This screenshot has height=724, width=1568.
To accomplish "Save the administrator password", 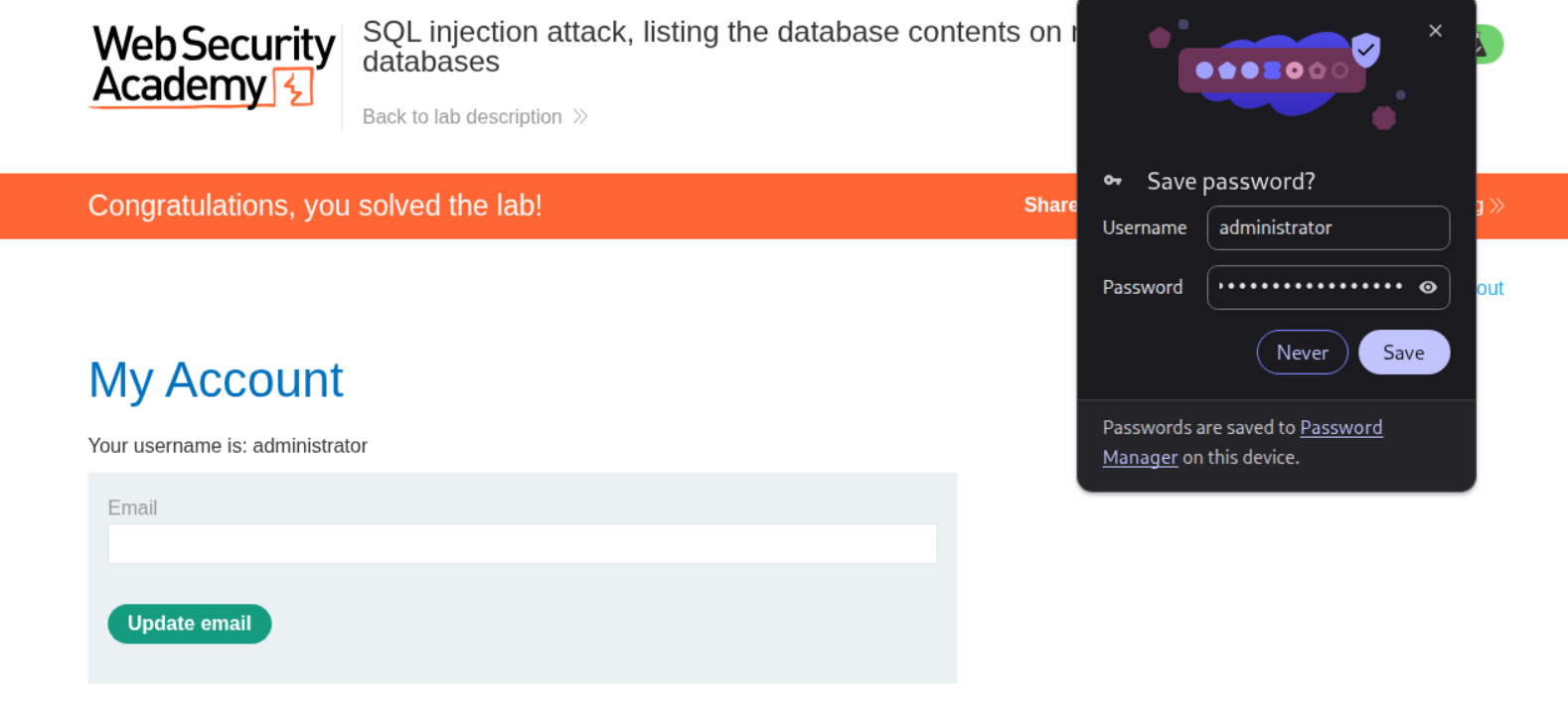I will [1403, 353].
